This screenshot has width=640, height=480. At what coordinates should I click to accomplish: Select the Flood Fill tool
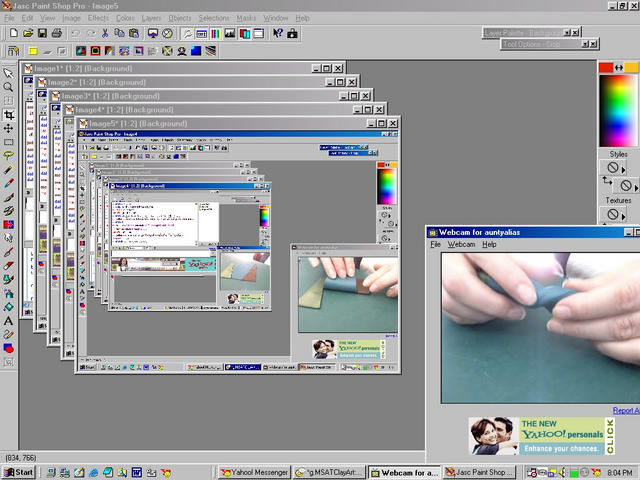(8, 307)
